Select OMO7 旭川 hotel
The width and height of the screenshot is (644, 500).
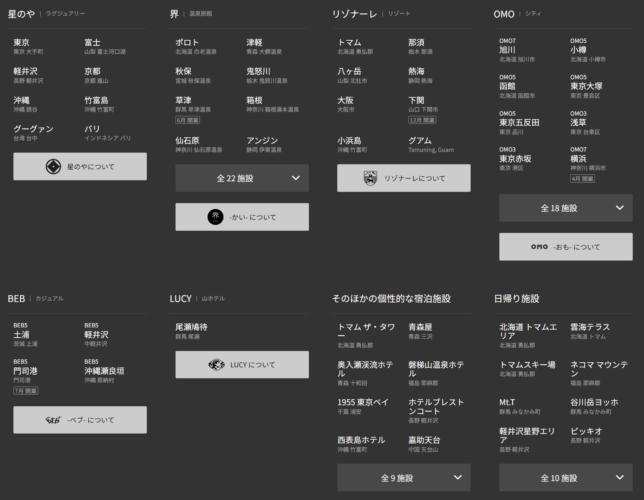point(508,49)
